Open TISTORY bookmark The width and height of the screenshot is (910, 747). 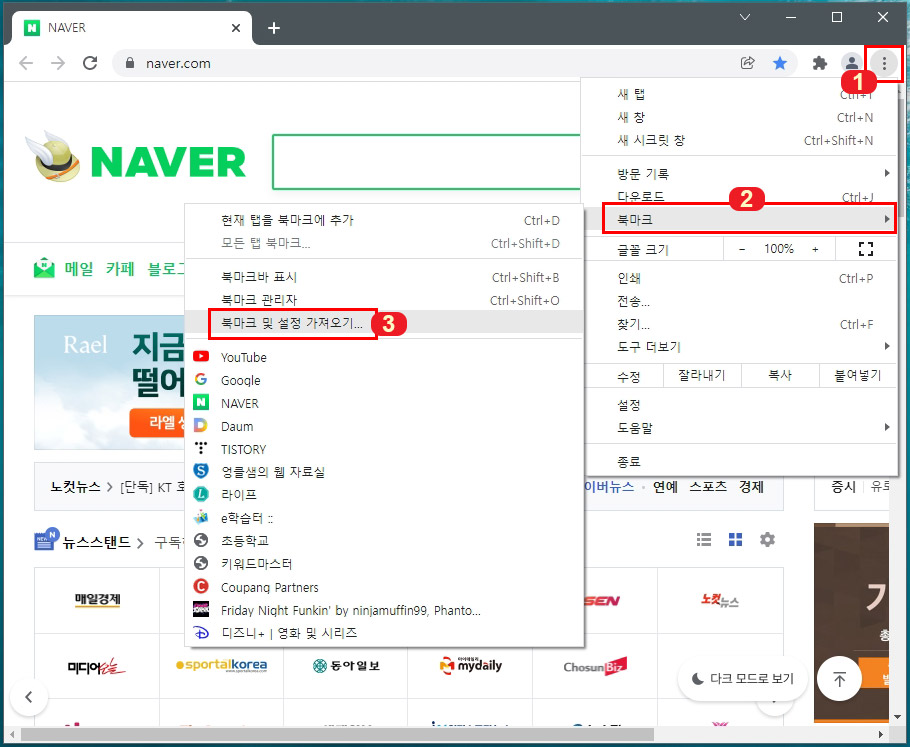click(383, 449)
